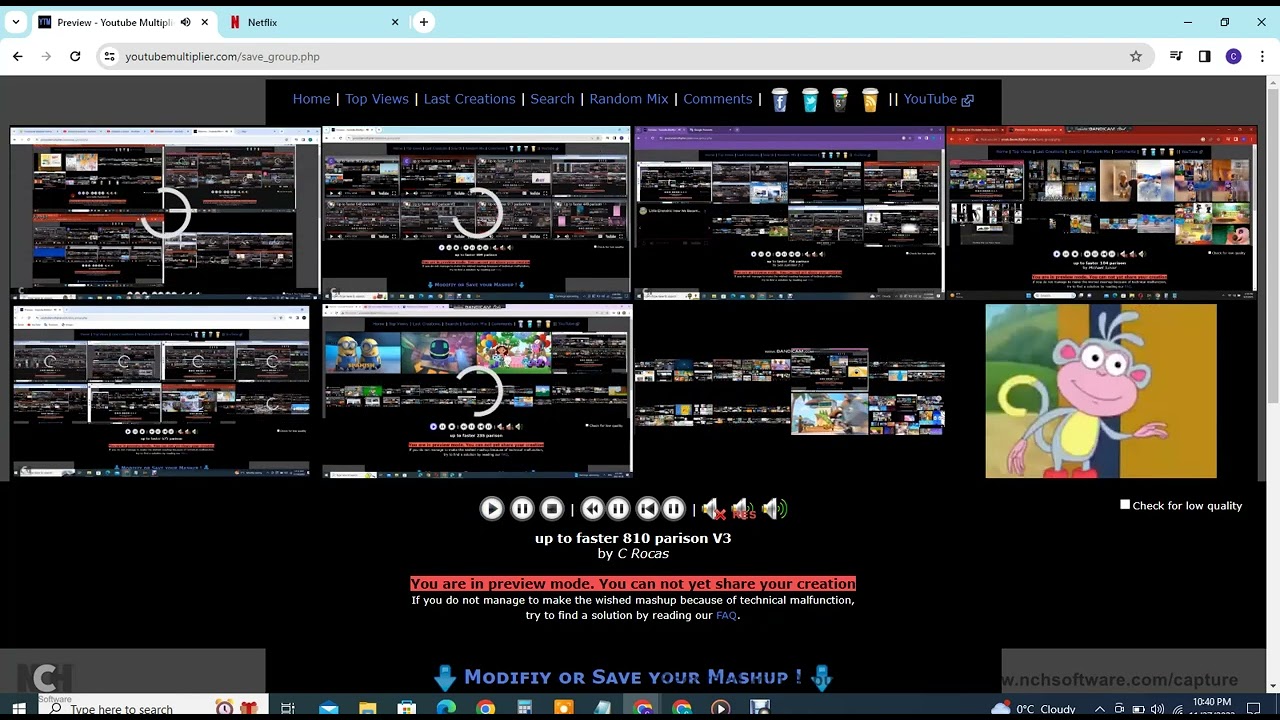The height and width of the screenshot is (720, 1280).
Task: Close the Youtube Multiplier tab
Action: (x=205, y=22)
